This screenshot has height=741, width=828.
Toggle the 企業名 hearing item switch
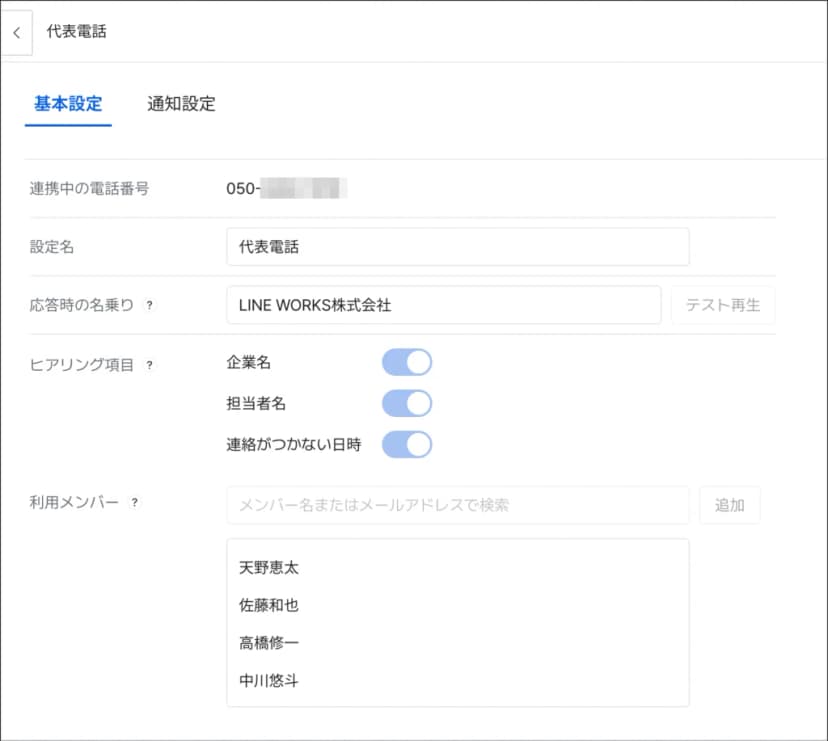click(x=407, y=362)
